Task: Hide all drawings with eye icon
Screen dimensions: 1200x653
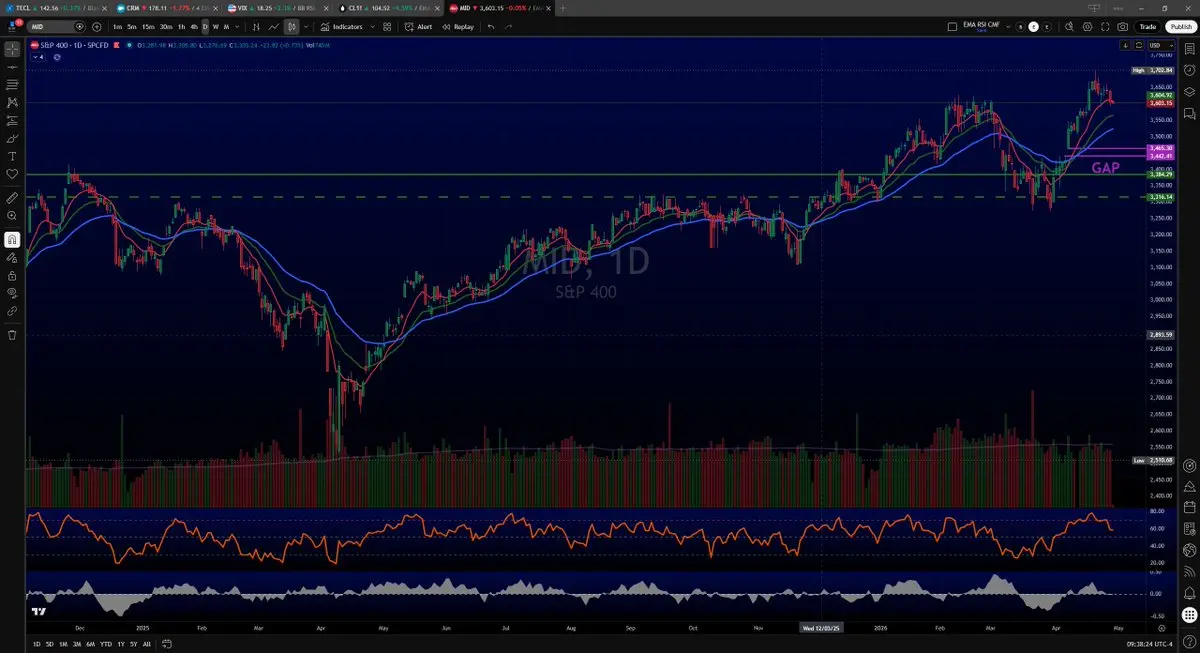Action: 12,293
